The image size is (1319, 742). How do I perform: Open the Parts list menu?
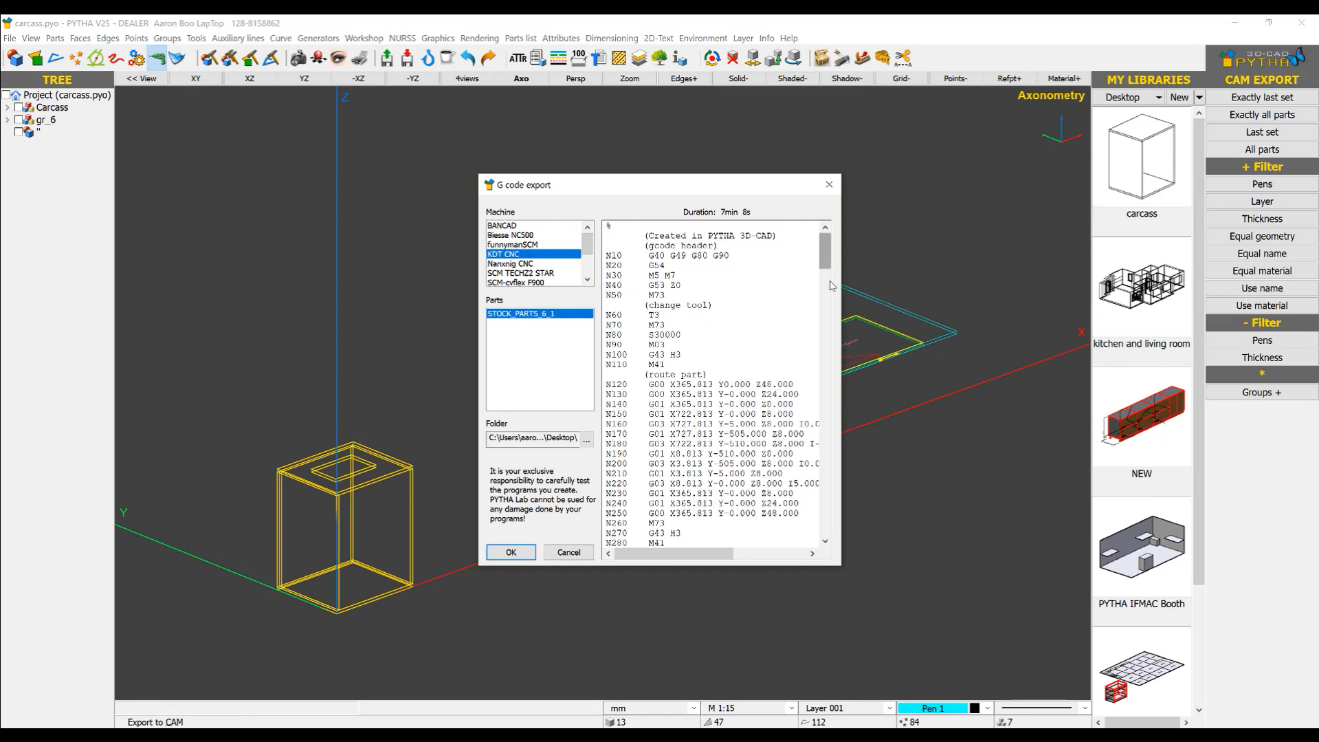(x=521, y=38)
